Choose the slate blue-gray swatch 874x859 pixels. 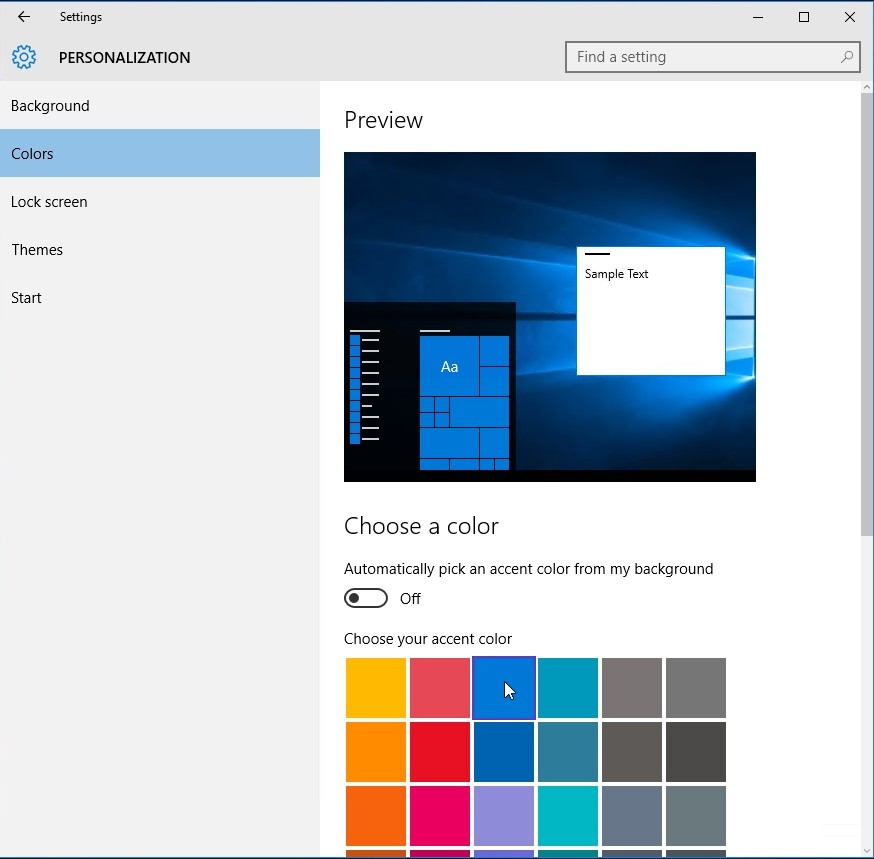[632, 816]
